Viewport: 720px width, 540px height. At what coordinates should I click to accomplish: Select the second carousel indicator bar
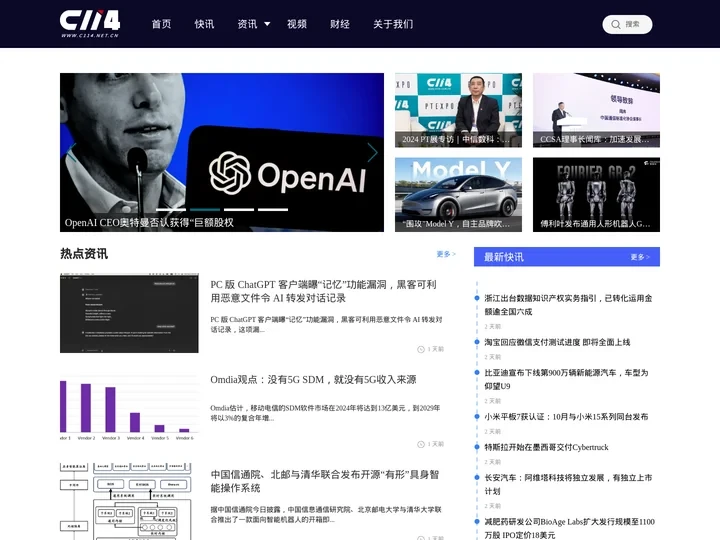[205, 209]
